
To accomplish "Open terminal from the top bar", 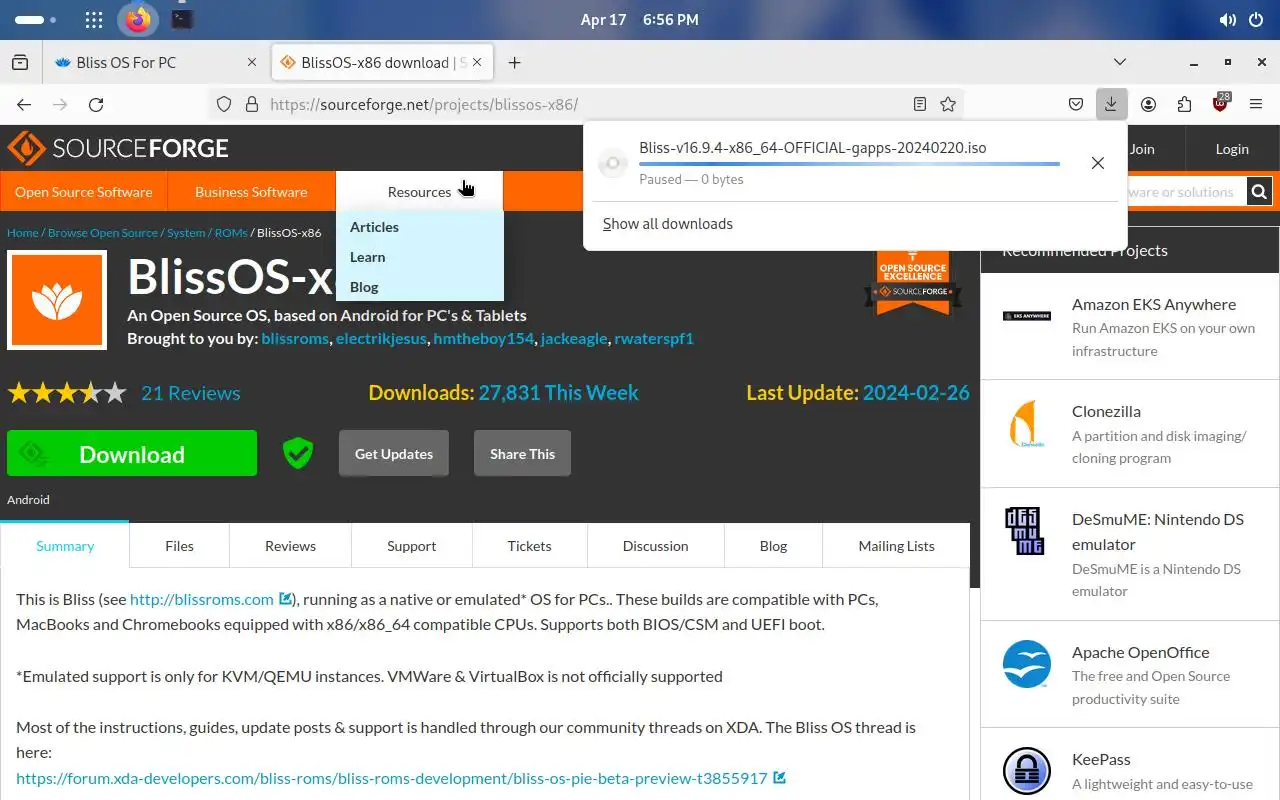I will pos(181,19).
